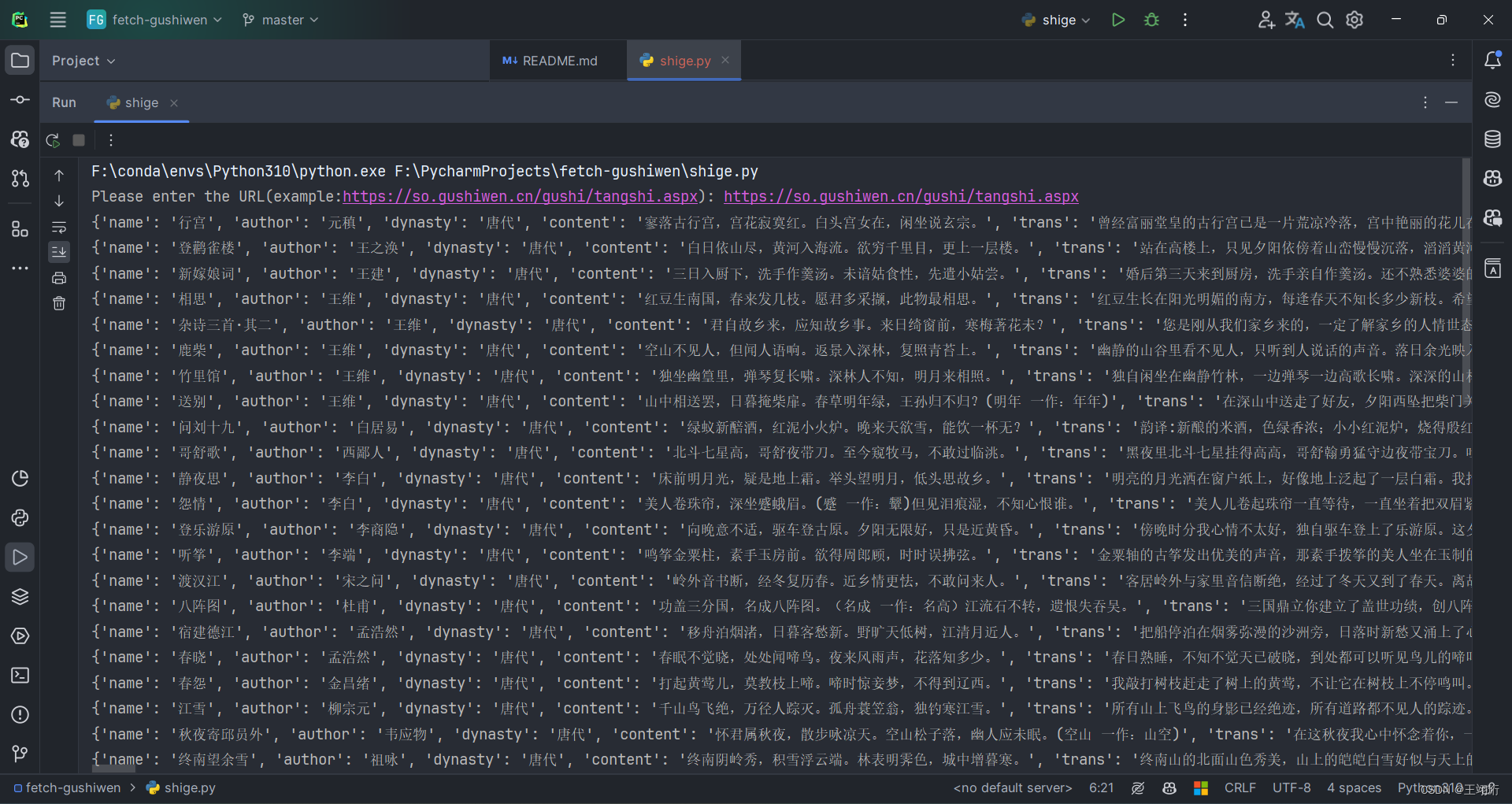This screenshot has height=804, width=1512.
Task: Click console output row for 江雪
Action: tap(781, 708)
